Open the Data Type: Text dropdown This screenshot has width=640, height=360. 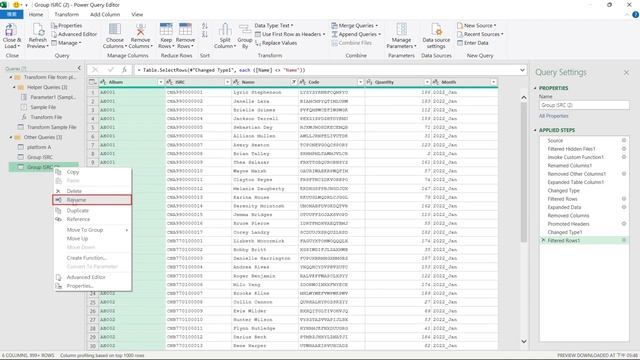pos(274,25)
